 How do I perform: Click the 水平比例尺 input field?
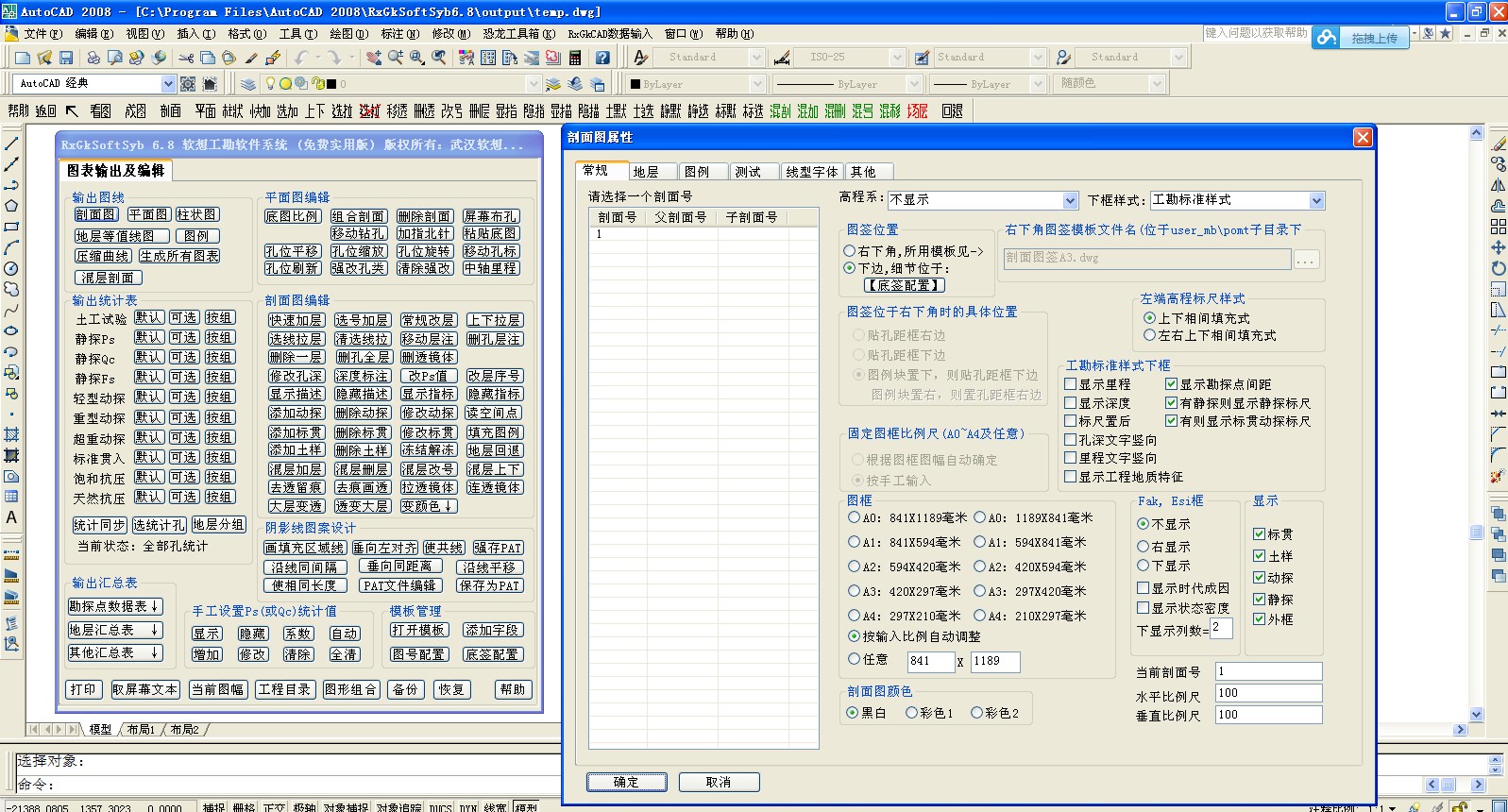1268,693
